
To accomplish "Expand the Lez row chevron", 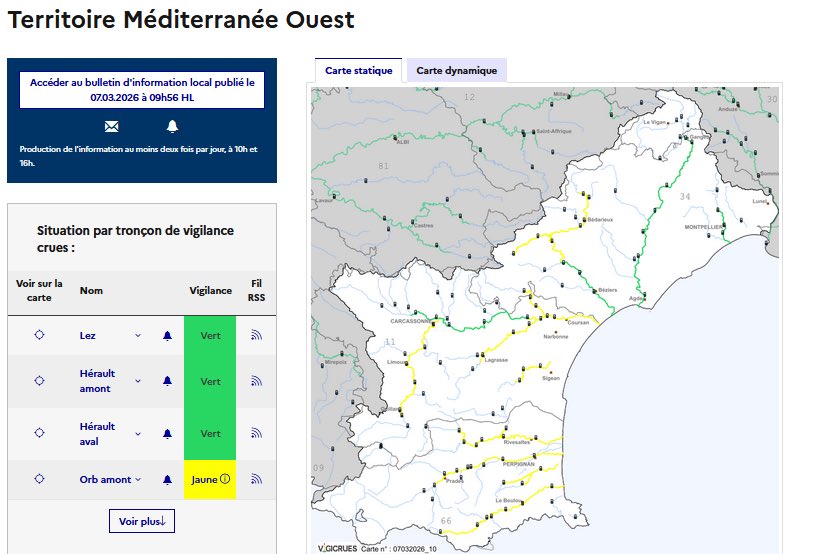I will (x=138, y=336).
